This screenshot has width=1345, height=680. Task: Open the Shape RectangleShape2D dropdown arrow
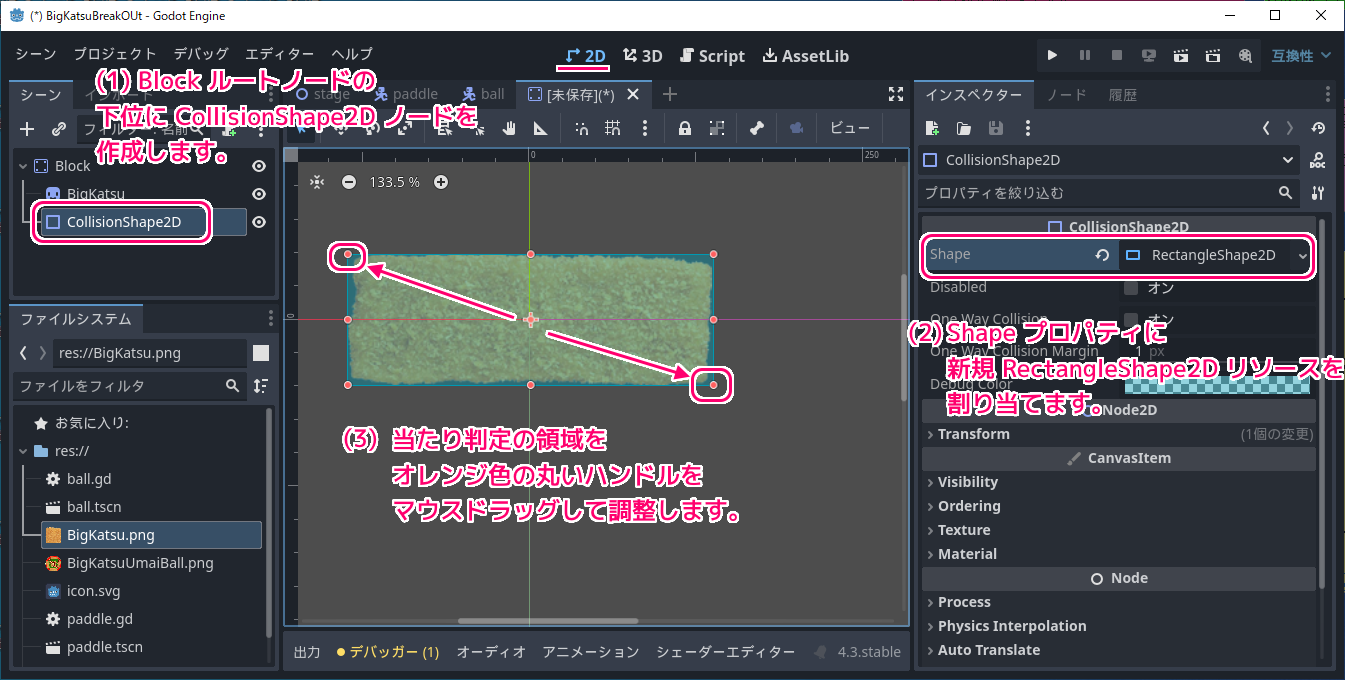point(1302,255)
